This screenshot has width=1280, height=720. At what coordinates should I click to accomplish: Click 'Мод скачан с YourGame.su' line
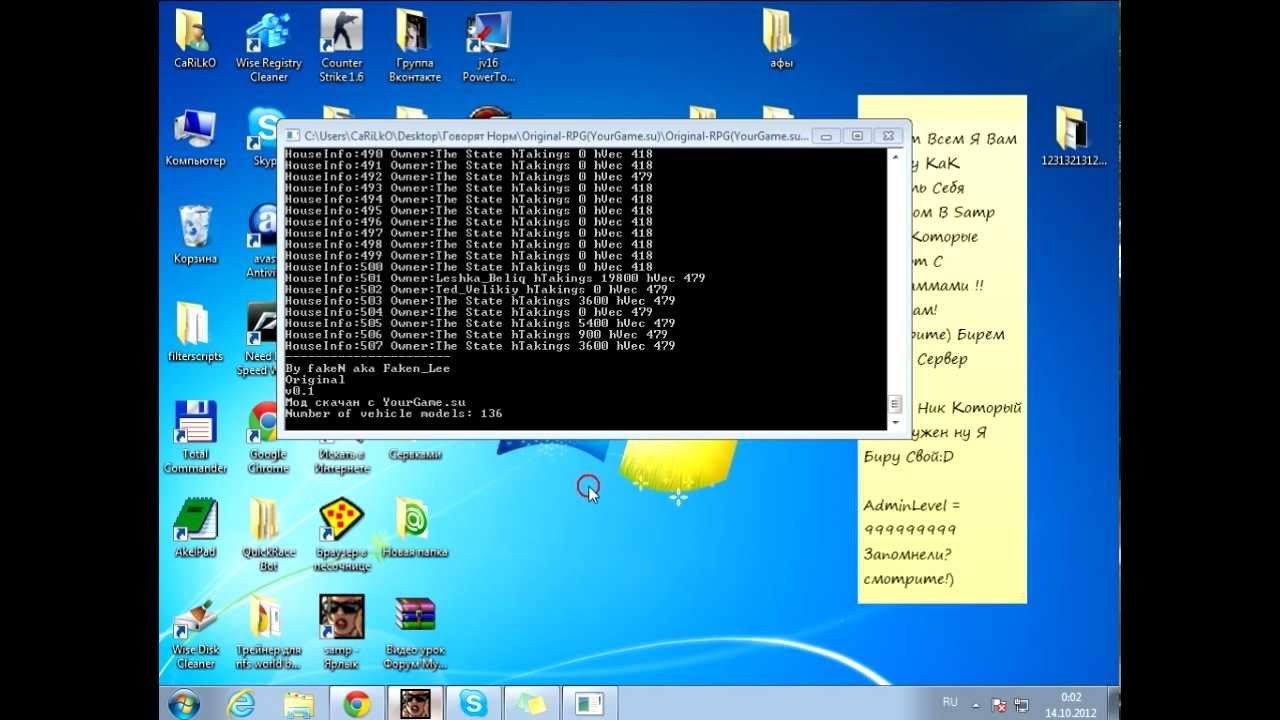coord(375,402)
